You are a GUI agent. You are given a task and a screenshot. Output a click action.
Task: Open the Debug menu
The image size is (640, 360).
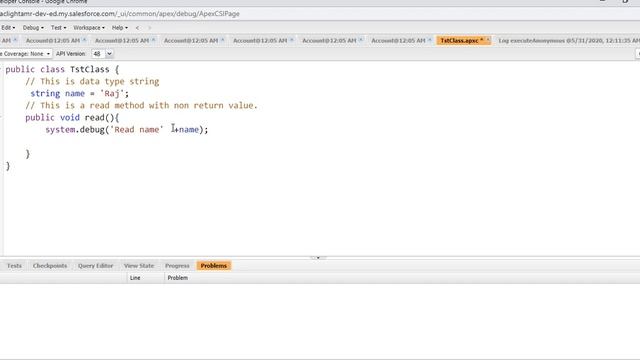pyautogui.click(x=33, y=28)
